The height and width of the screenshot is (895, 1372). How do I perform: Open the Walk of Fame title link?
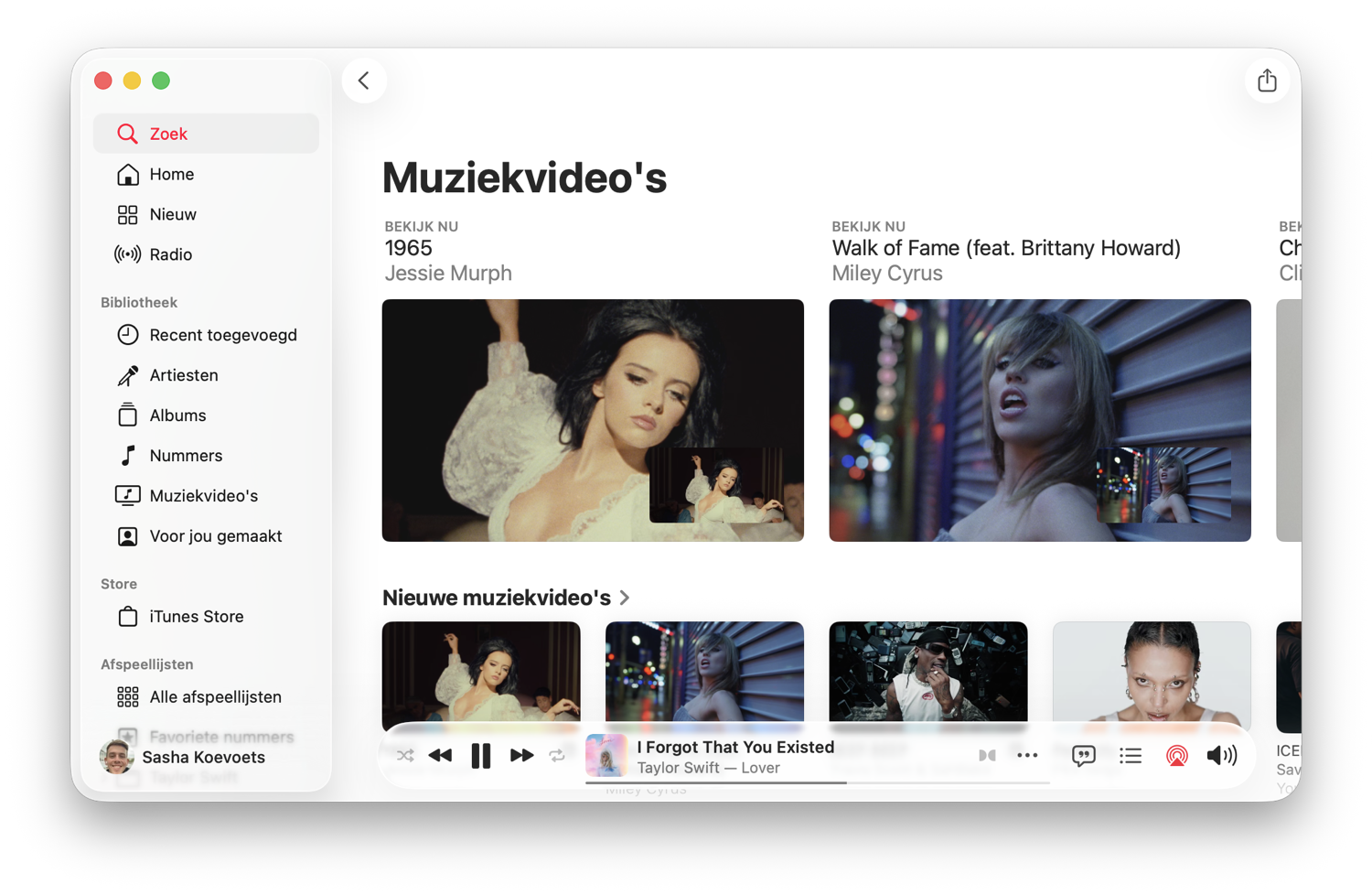[x=1006, y=248]
